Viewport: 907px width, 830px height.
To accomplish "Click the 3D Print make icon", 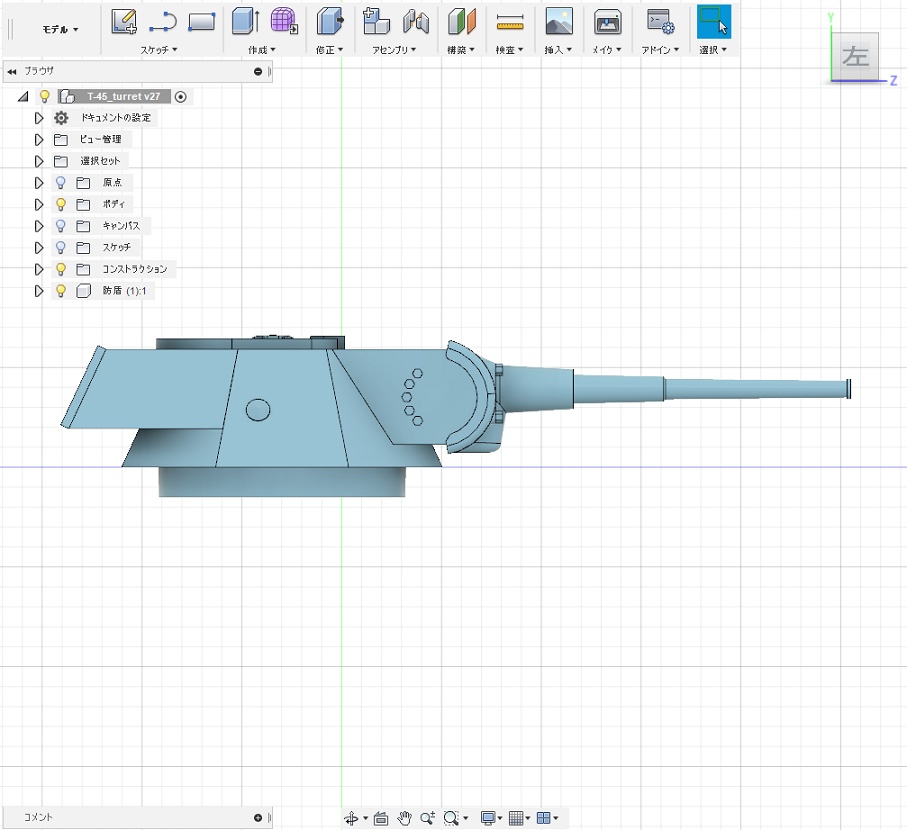I will [606, 21].
